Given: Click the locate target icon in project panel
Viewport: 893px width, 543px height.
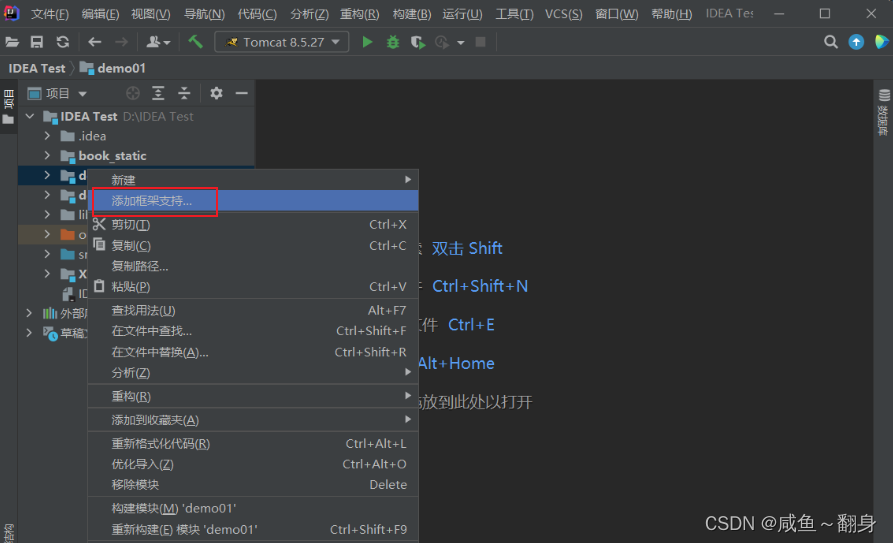Looking at the screenshot, I should pos(133,93).
